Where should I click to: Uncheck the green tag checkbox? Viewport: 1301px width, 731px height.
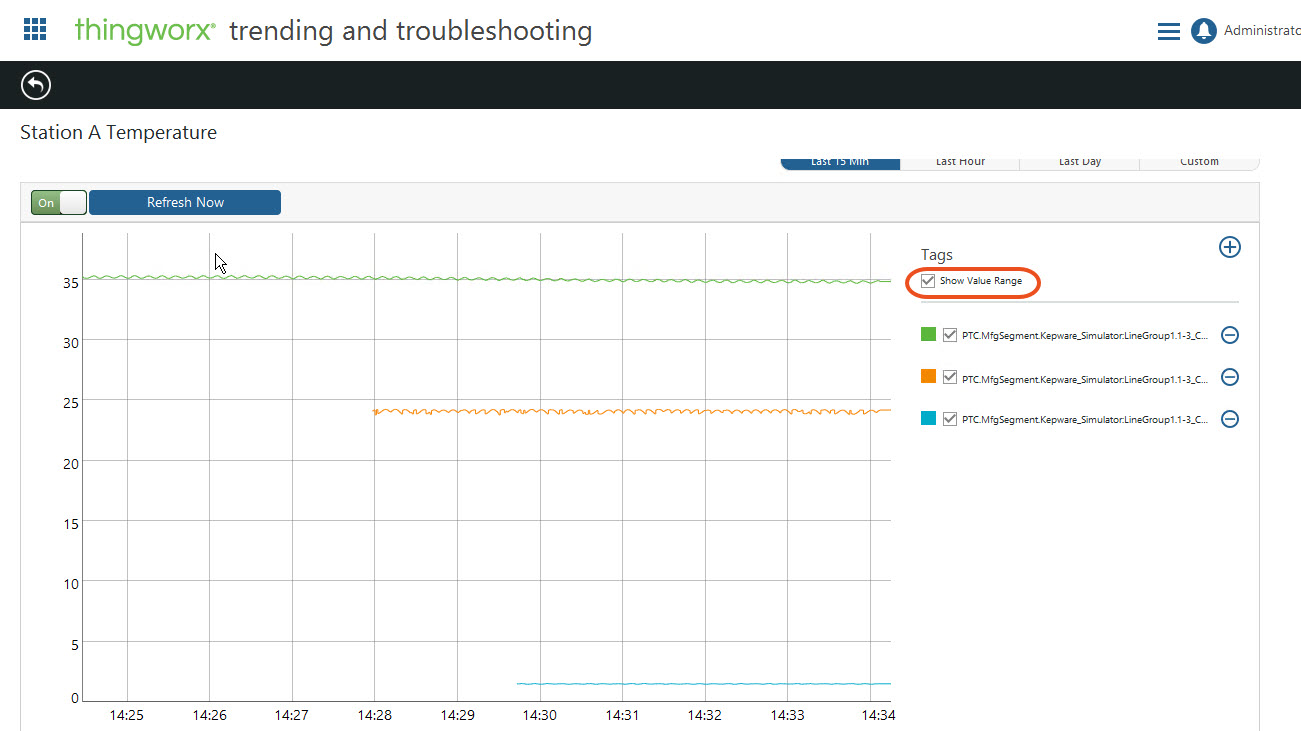point(949,335)
